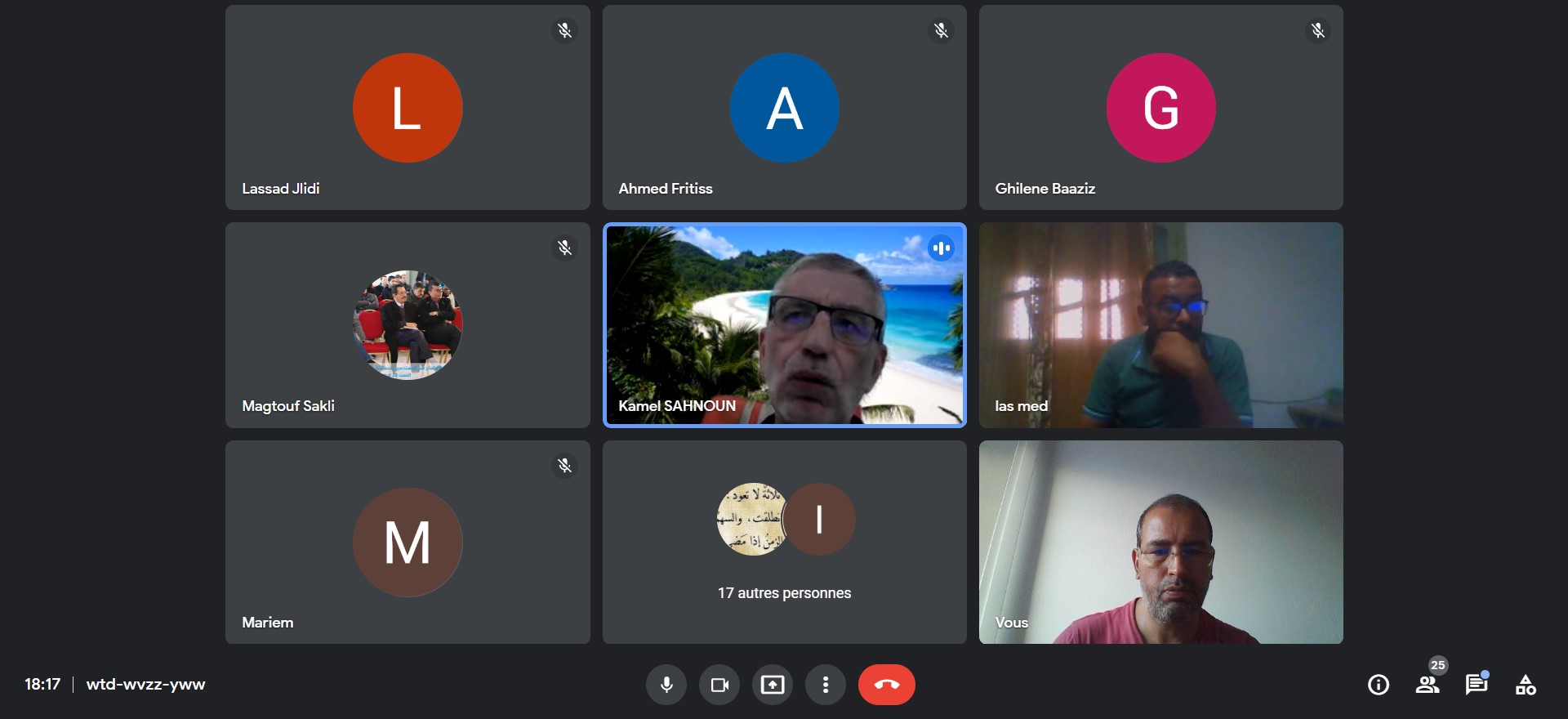Click the Arabic text avatar in others tile
Viewport: 1568px width, 719px height.
751,520
